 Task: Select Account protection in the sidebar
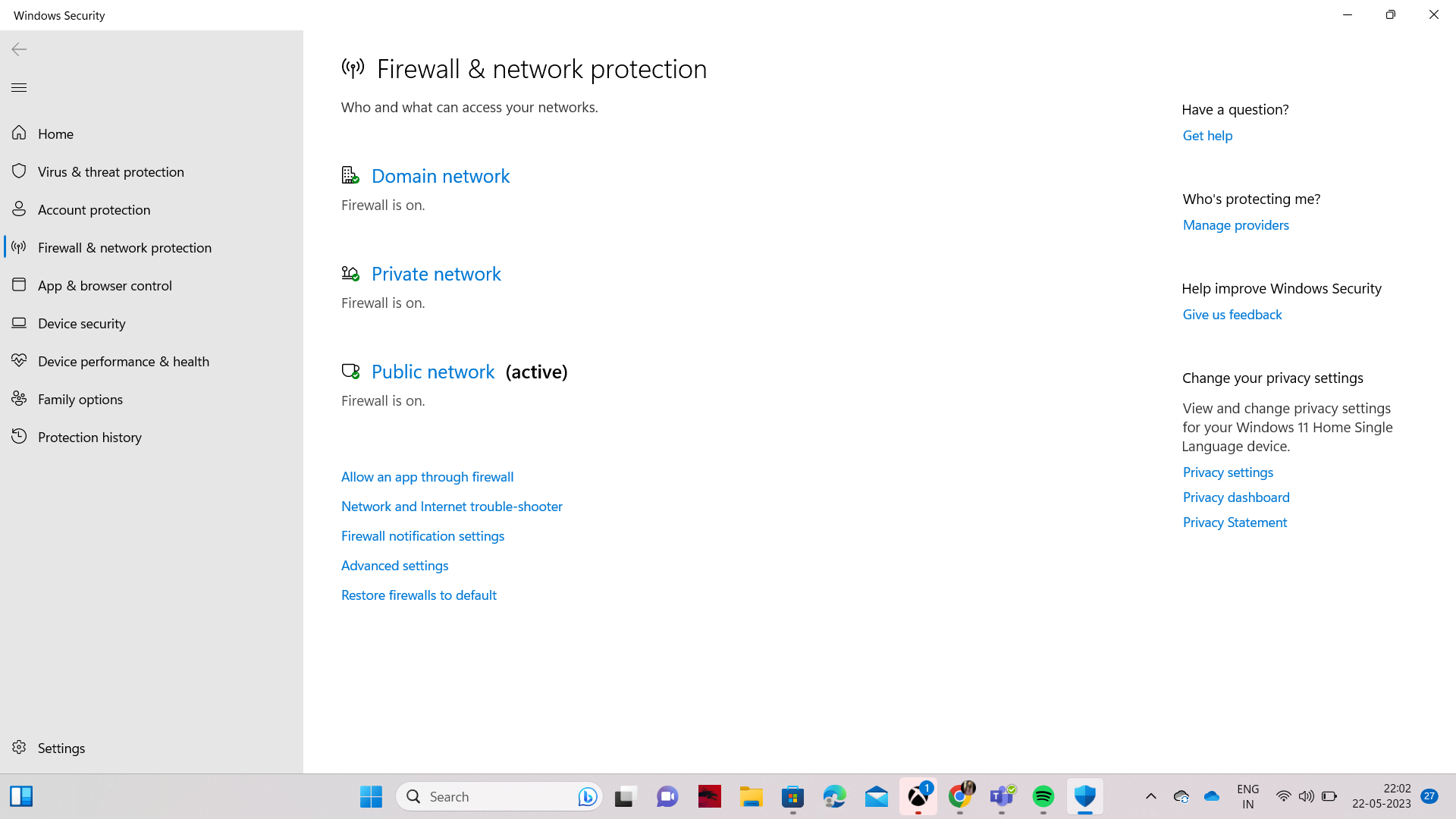point(93,209)
